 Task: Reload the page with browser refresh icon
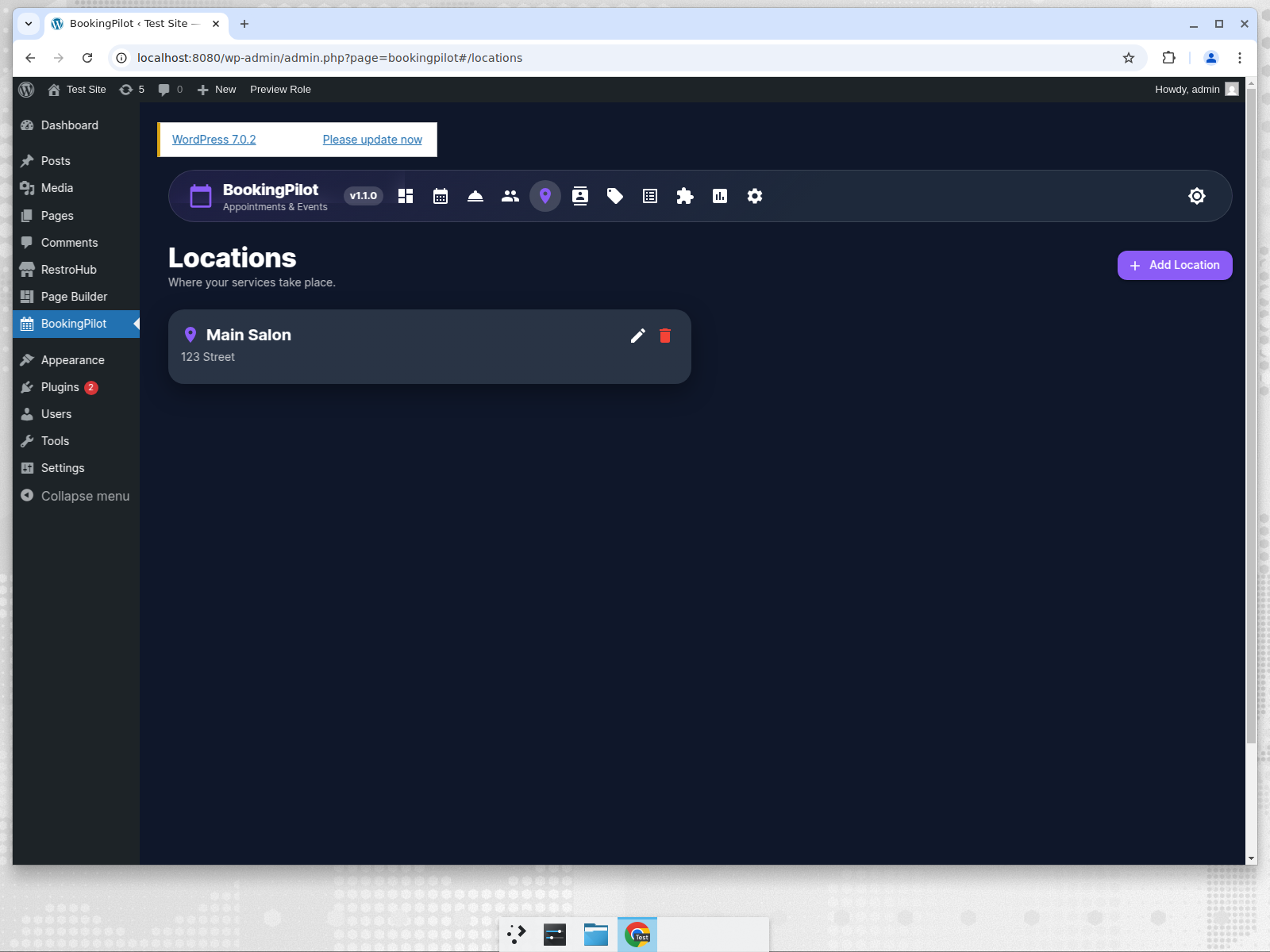pyautogui.click(x=87, y=58)
